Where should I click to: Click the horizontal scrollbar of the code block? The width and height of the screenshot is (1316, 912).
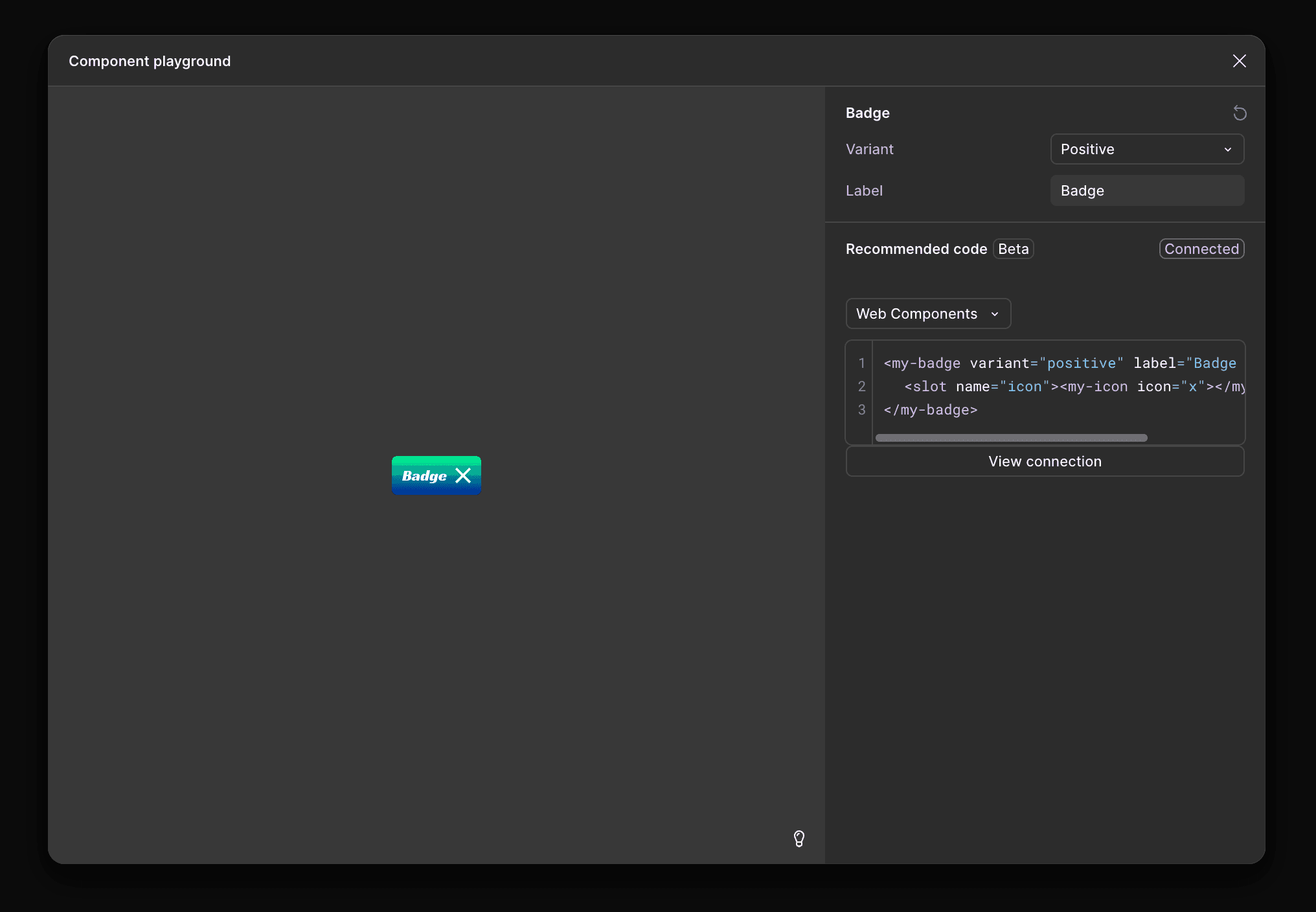point(1011,438)
